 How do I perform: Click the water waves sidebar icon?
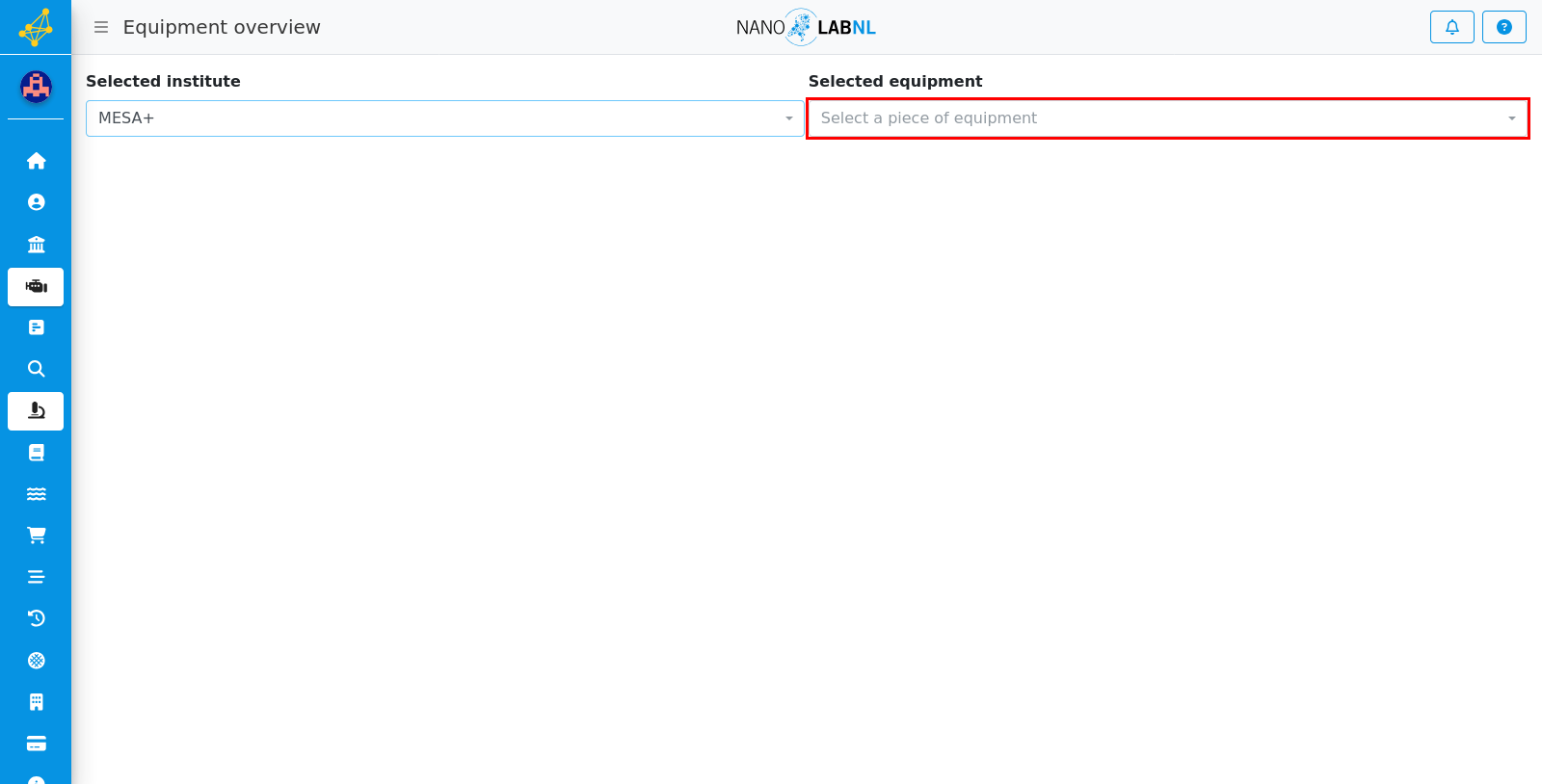(x=36, y=494)
